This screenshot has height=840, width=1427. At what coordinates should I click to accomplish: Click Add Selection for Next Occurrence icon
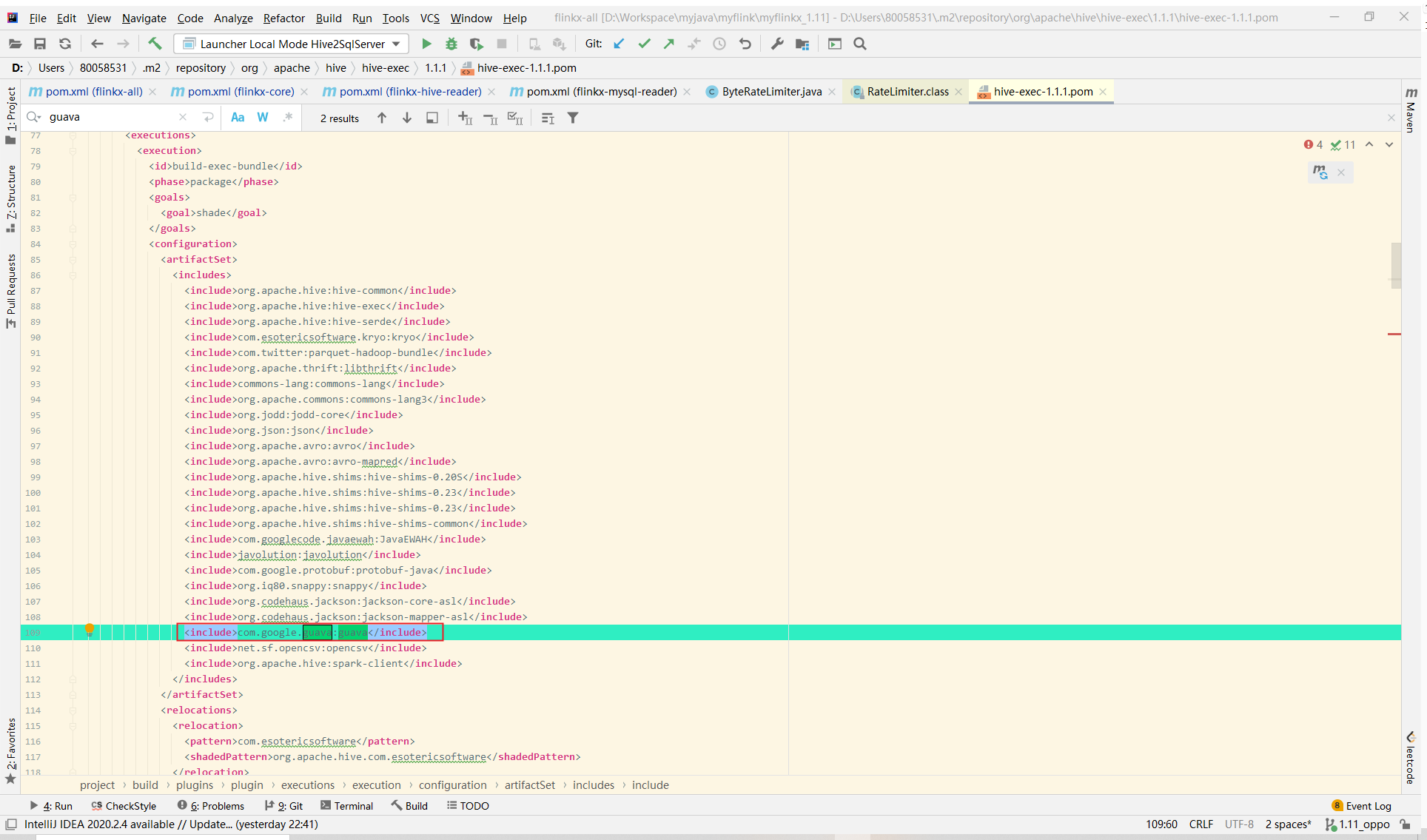coord(465,118)
